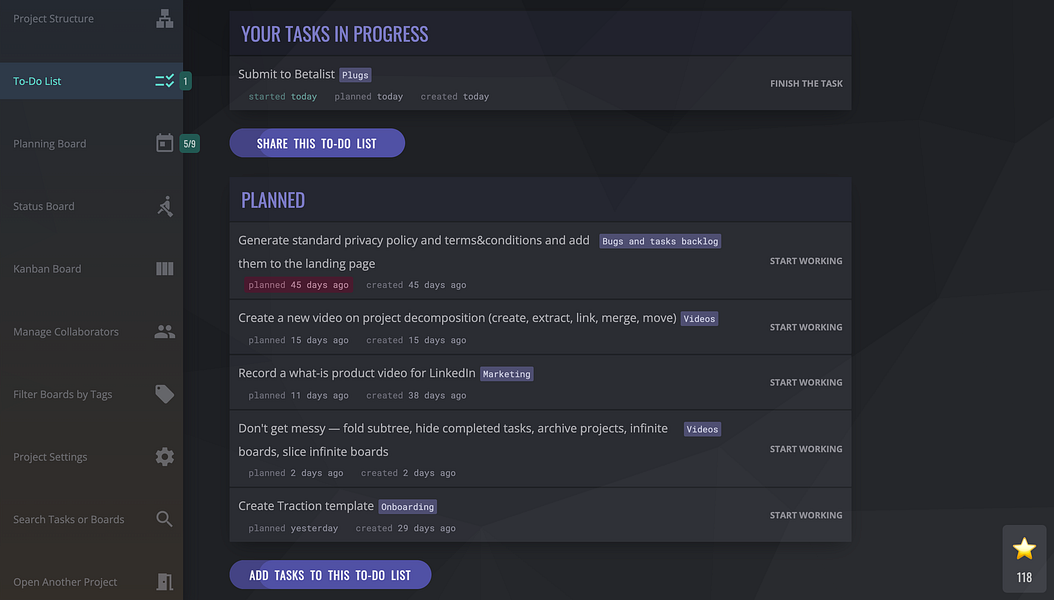Open the Kanban Board columns icon
Screen dimensions: 1054x600
click(x=165, y=269)
